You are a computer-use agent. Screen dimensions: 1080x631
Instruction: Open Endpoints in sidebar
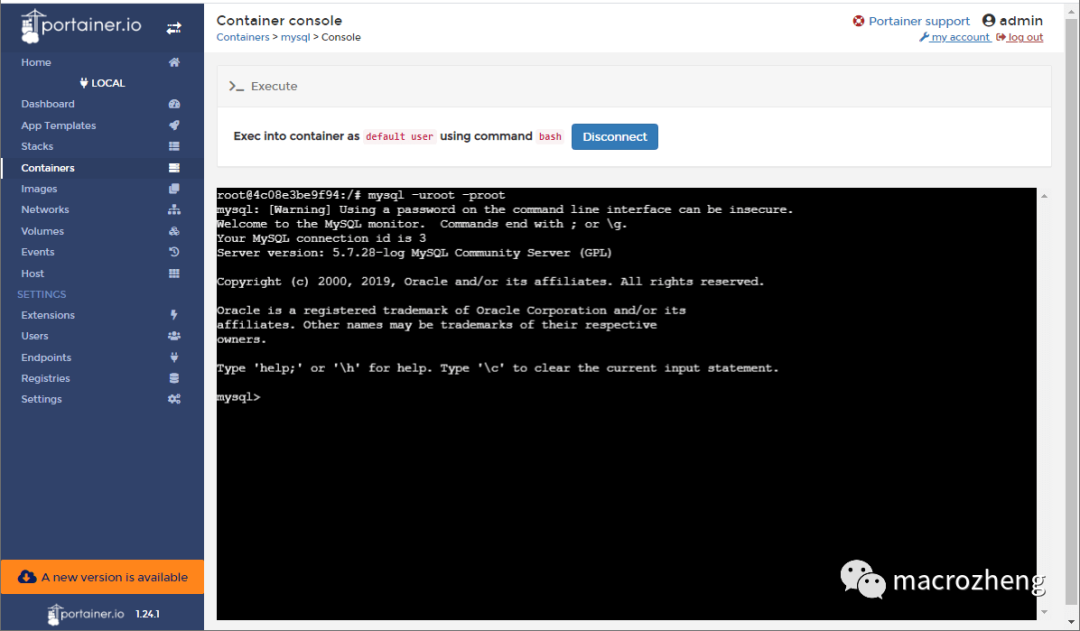[x=102, y=357]
